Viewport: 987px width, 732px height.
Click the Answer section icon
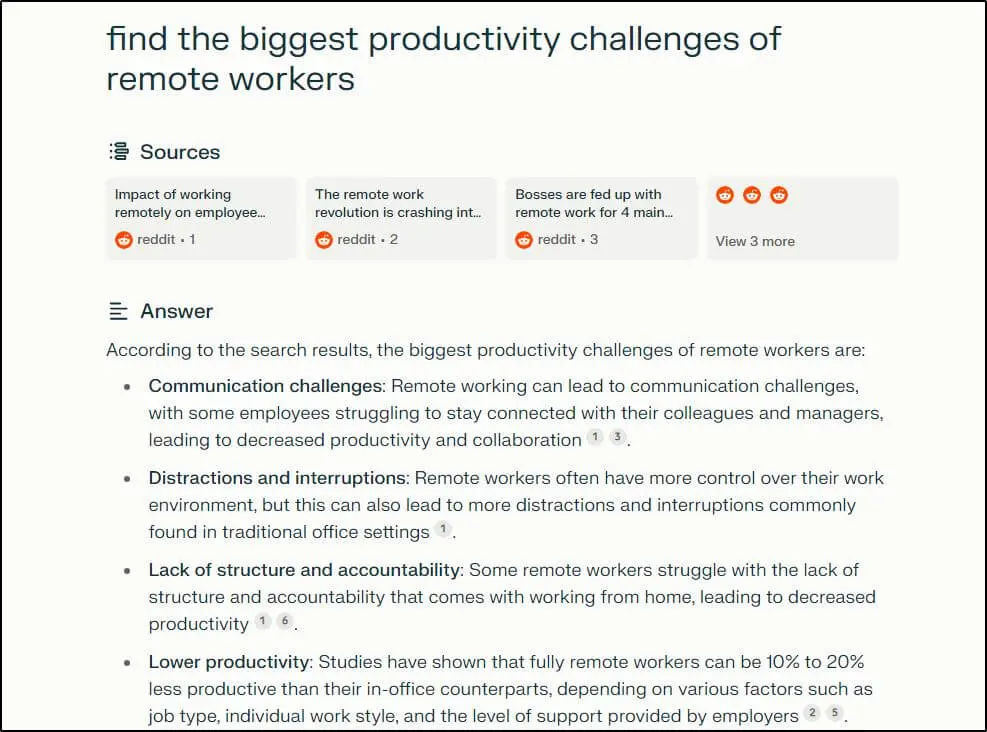pyautogui.click(x=119, y=311)
